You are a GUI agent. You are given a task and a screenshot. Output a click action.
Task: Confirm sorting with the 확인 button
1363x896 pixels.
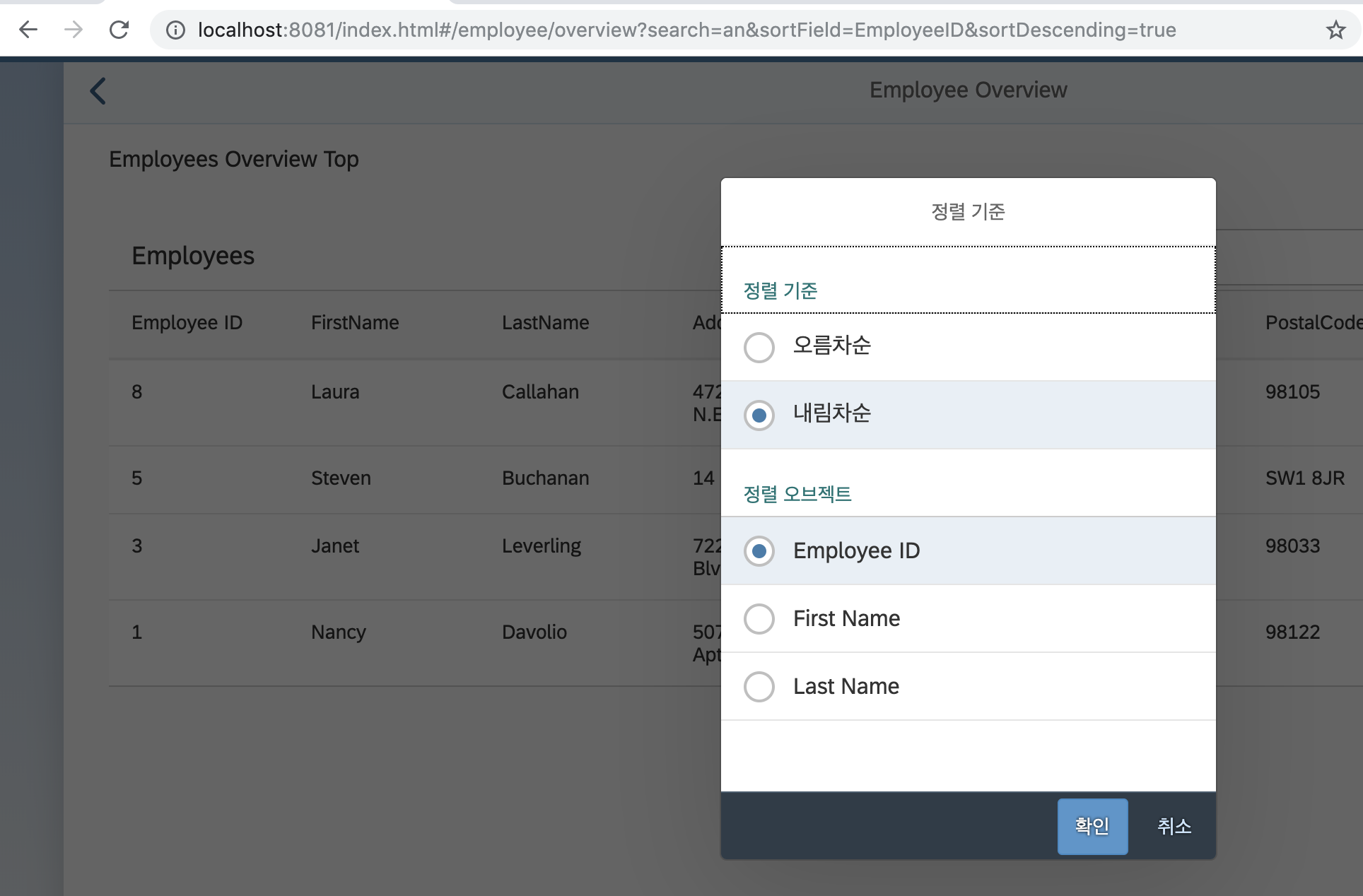1092,825
